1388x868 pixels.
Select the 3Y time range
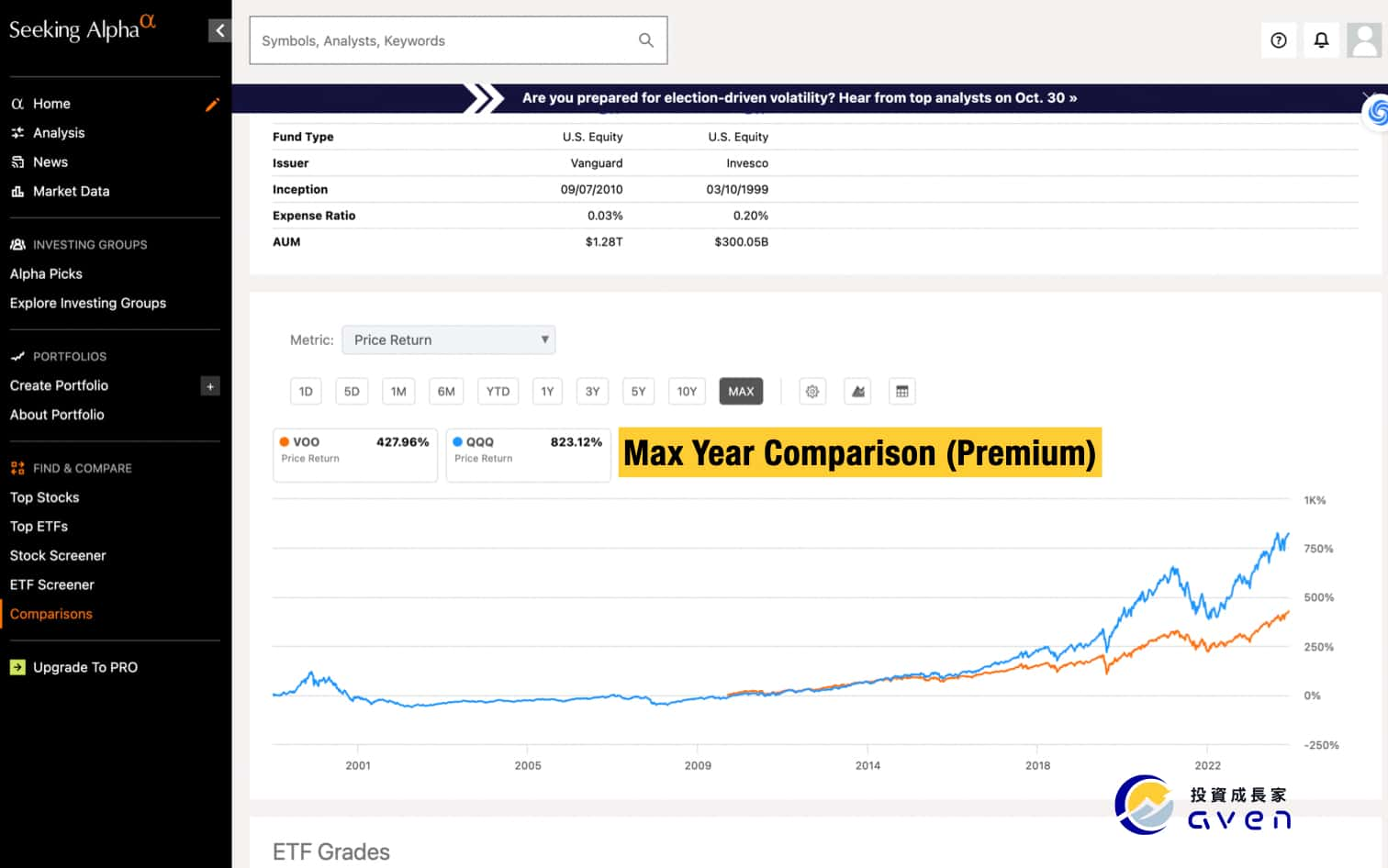[593, 392]
